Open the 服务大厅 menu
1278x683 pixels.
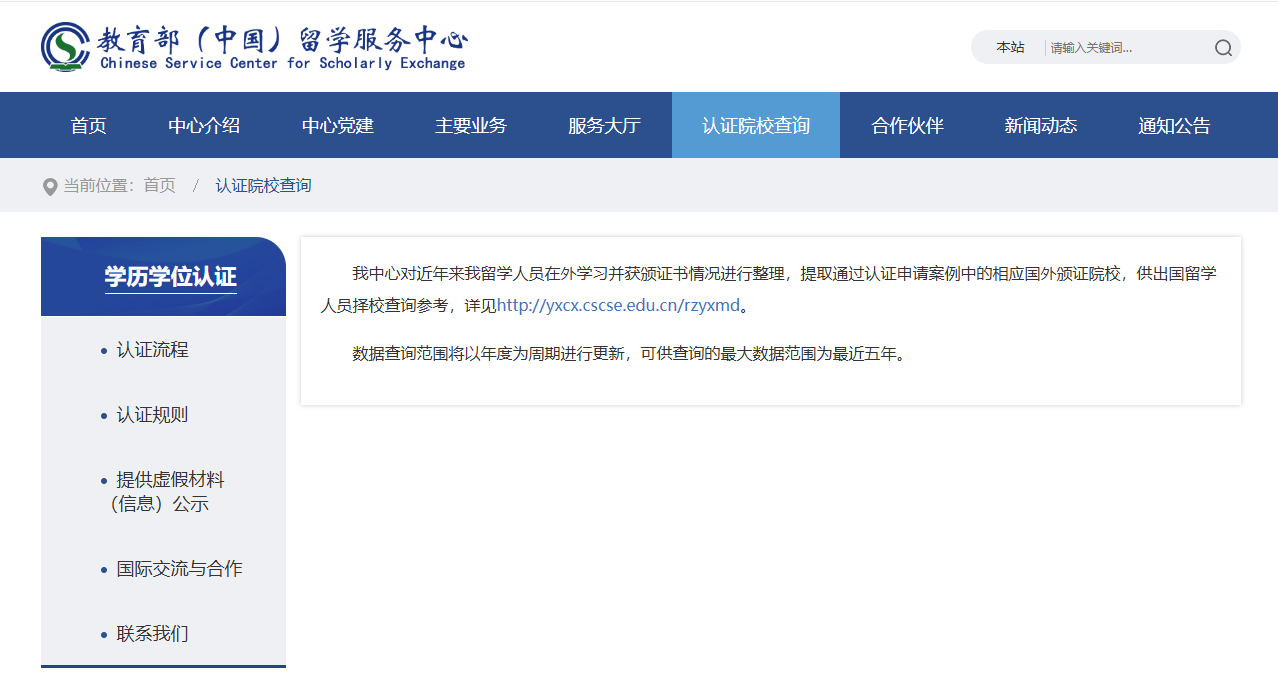click(604, 124)
